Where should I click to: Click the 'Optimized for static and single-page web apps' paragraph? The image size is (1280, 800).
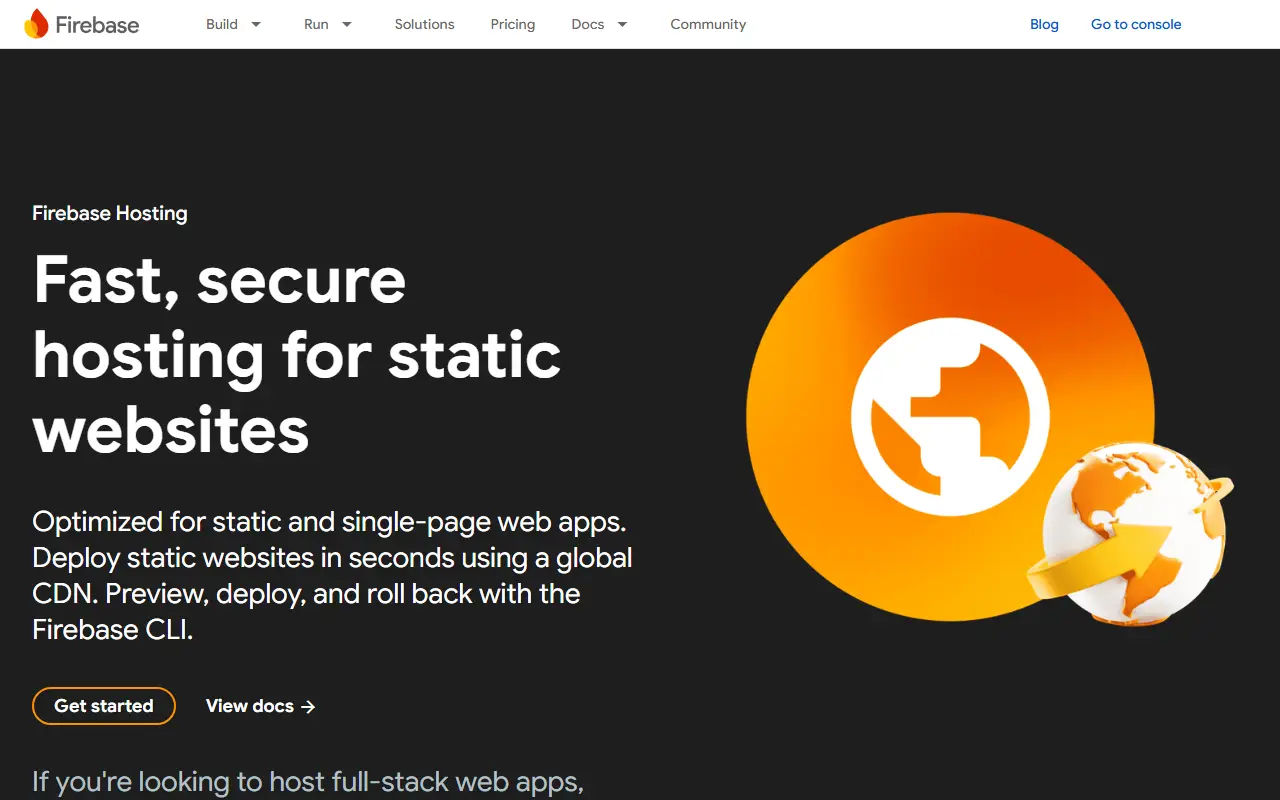pyautogui.click(x=333, y=575)
